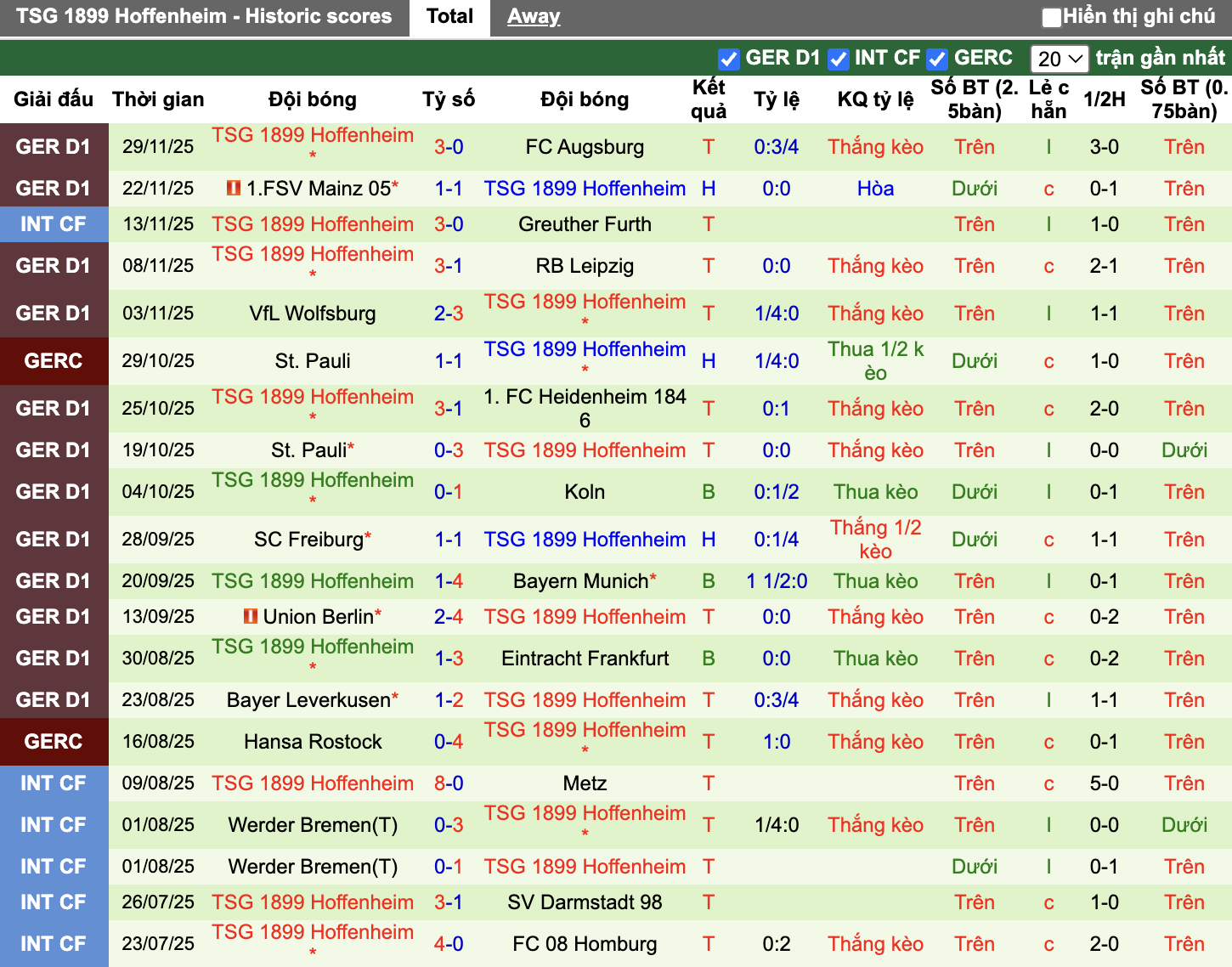Click Greuther Furth team name

click(x=585, y=224)
